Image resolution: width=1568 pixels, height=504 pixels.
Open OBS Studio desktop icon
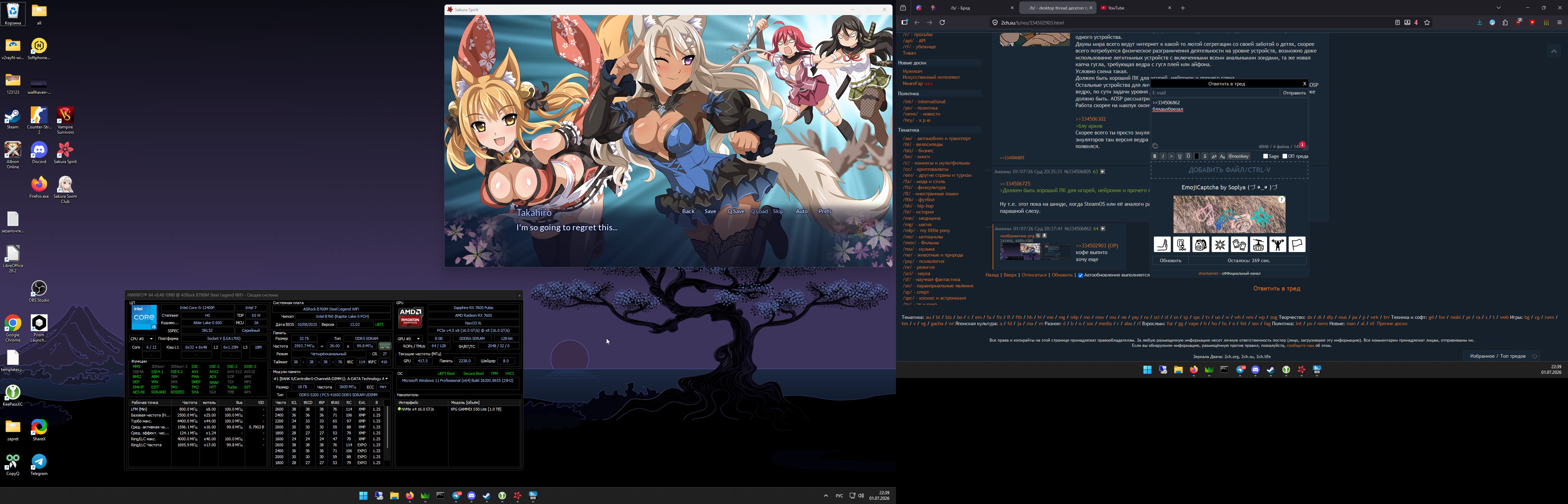click(39, 291)
